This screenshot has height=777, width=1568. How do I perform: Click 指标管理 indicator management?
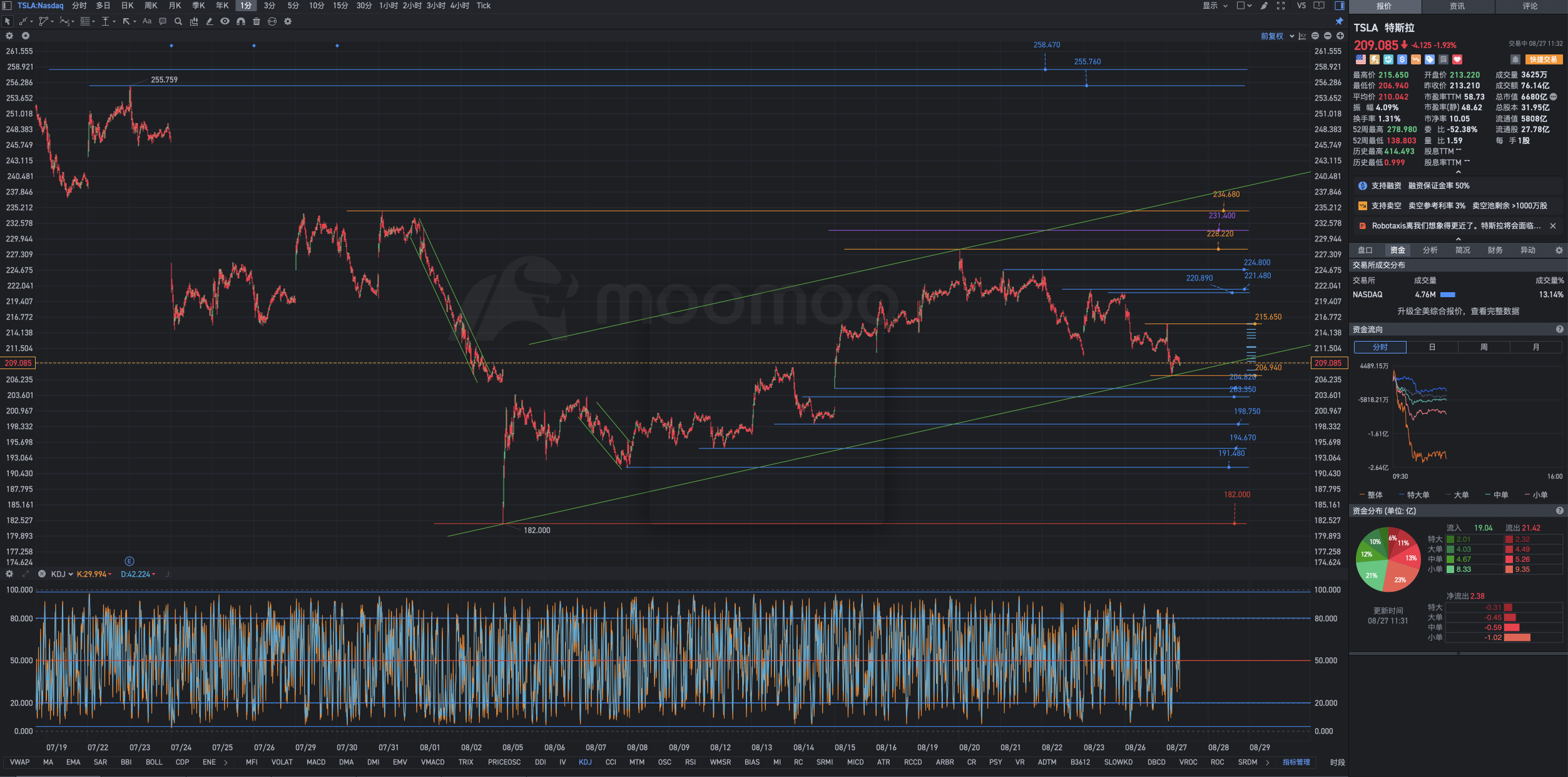click(1296, 762)
